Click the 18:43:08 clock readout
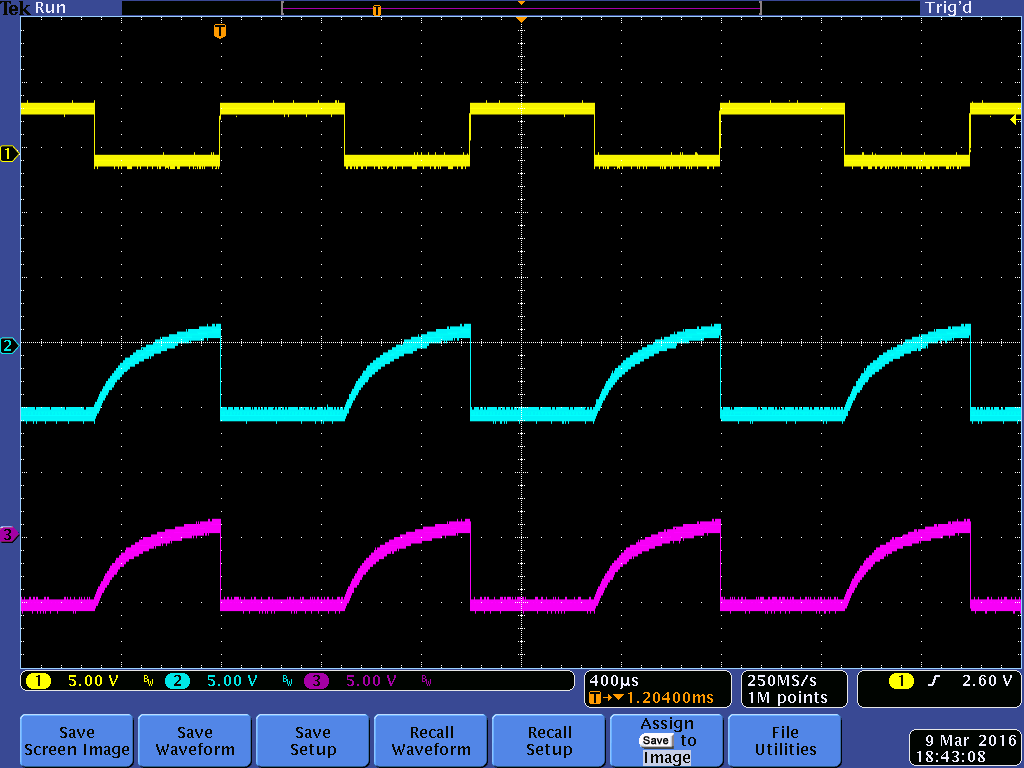1024x768 pixels. pos(951,757)
